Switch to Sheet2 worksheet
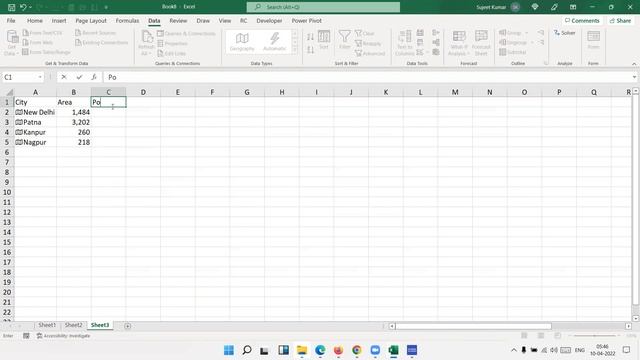This screenshot has height=360, width=640. [73, 325]
